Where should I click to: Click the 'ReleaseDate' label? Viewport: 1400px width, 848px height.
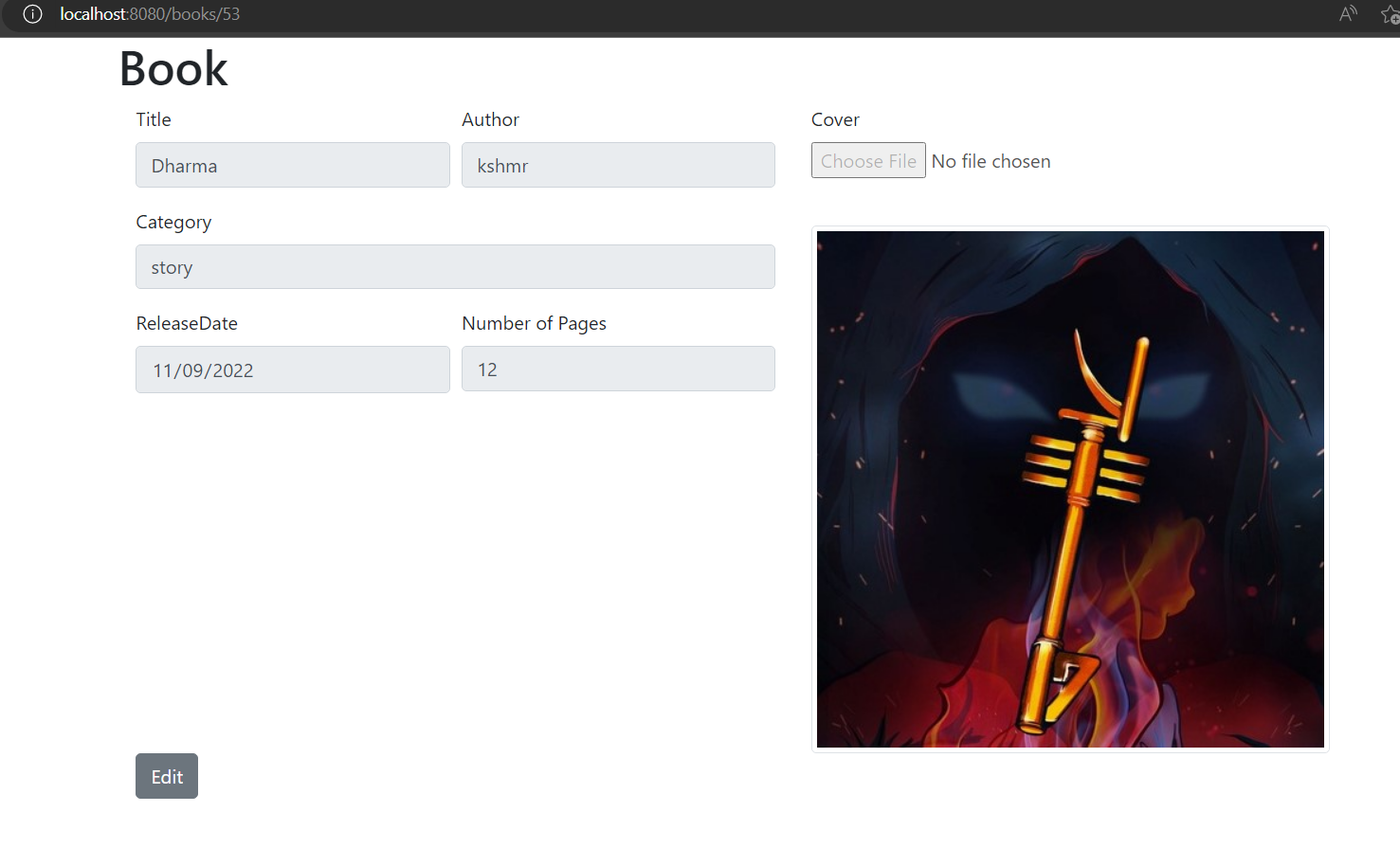[187, 323]
